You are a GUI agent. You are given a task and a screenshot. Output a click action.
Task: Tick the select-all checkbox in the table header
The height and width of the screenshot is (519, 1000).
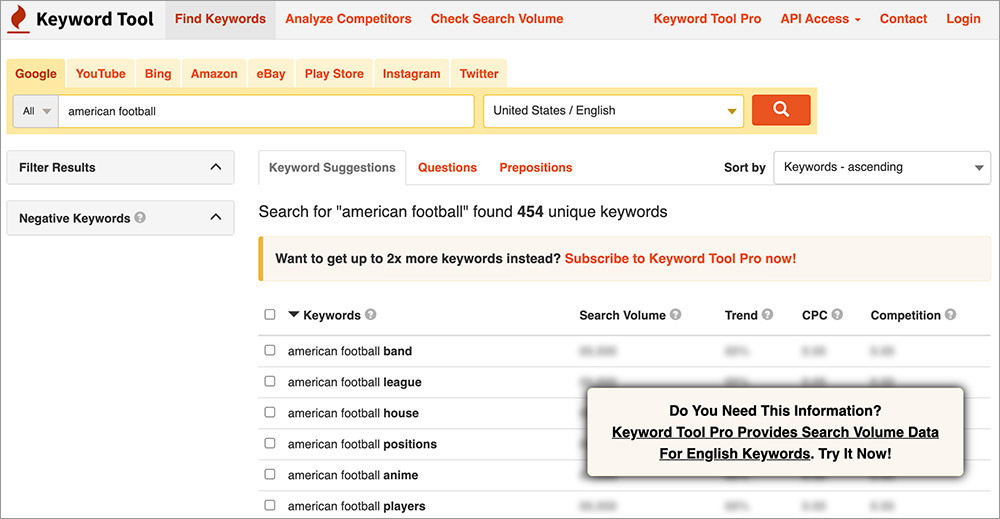[270, 314]
